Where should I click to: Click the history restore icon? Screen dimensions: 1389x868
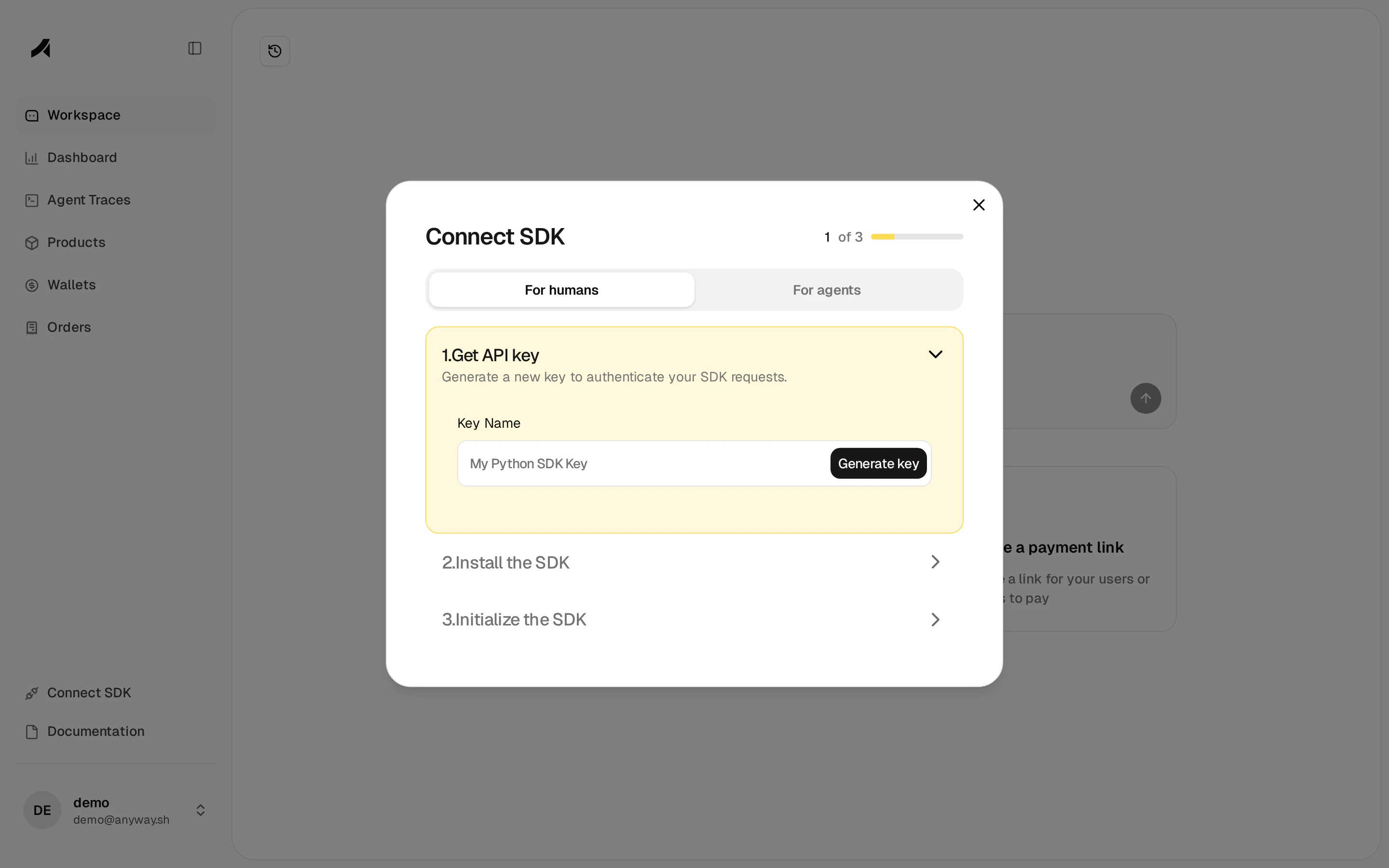[x=274, y=51]
